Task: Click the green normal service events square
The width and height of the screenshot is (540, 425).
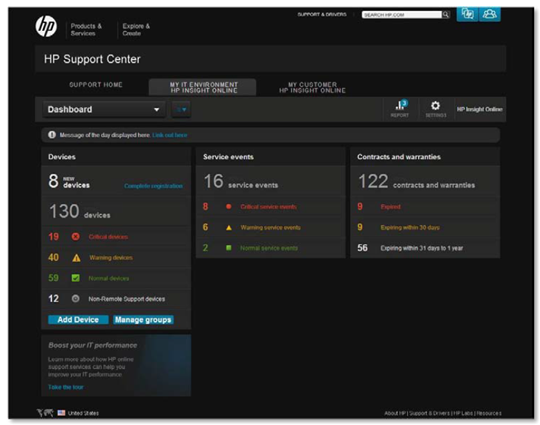Action: [228, 248]
